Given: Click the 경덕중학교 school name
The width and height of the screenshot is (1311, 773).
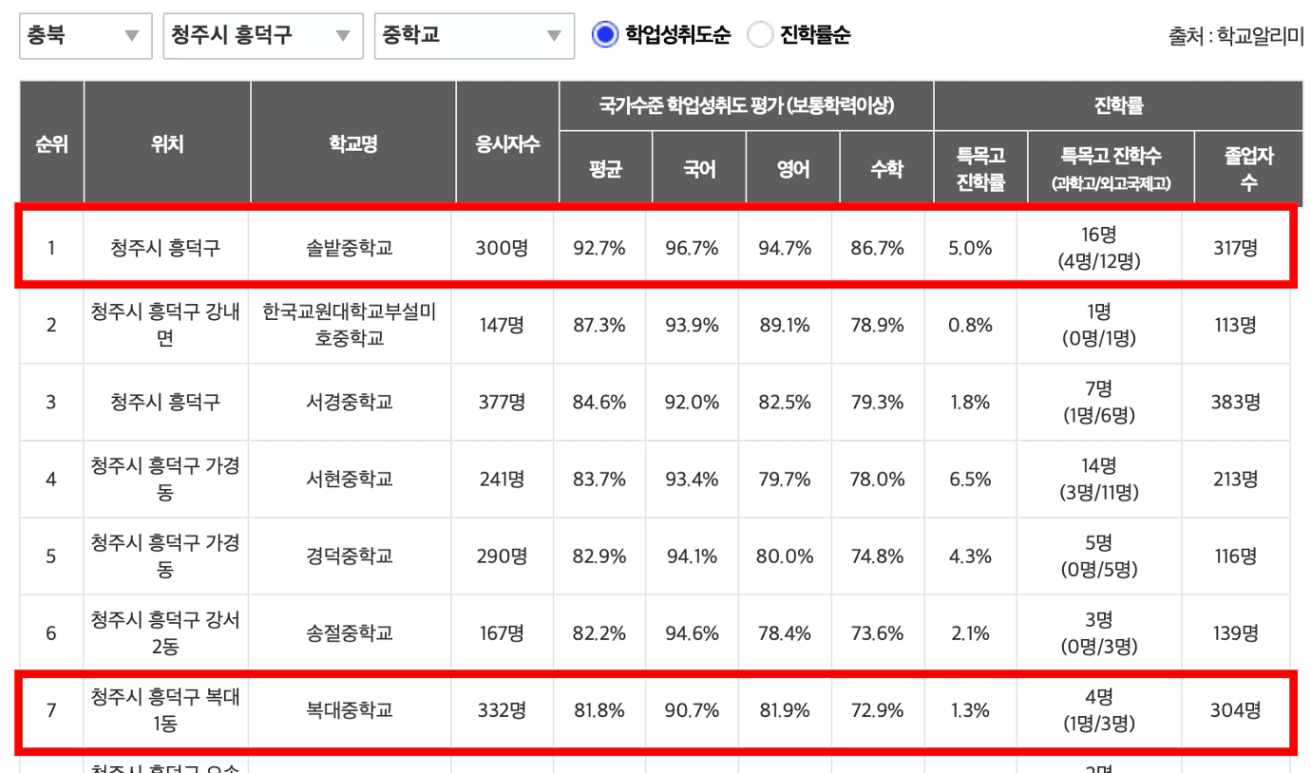Looking at the screenshot, I should pyautogui.click(x=350, y=556).
